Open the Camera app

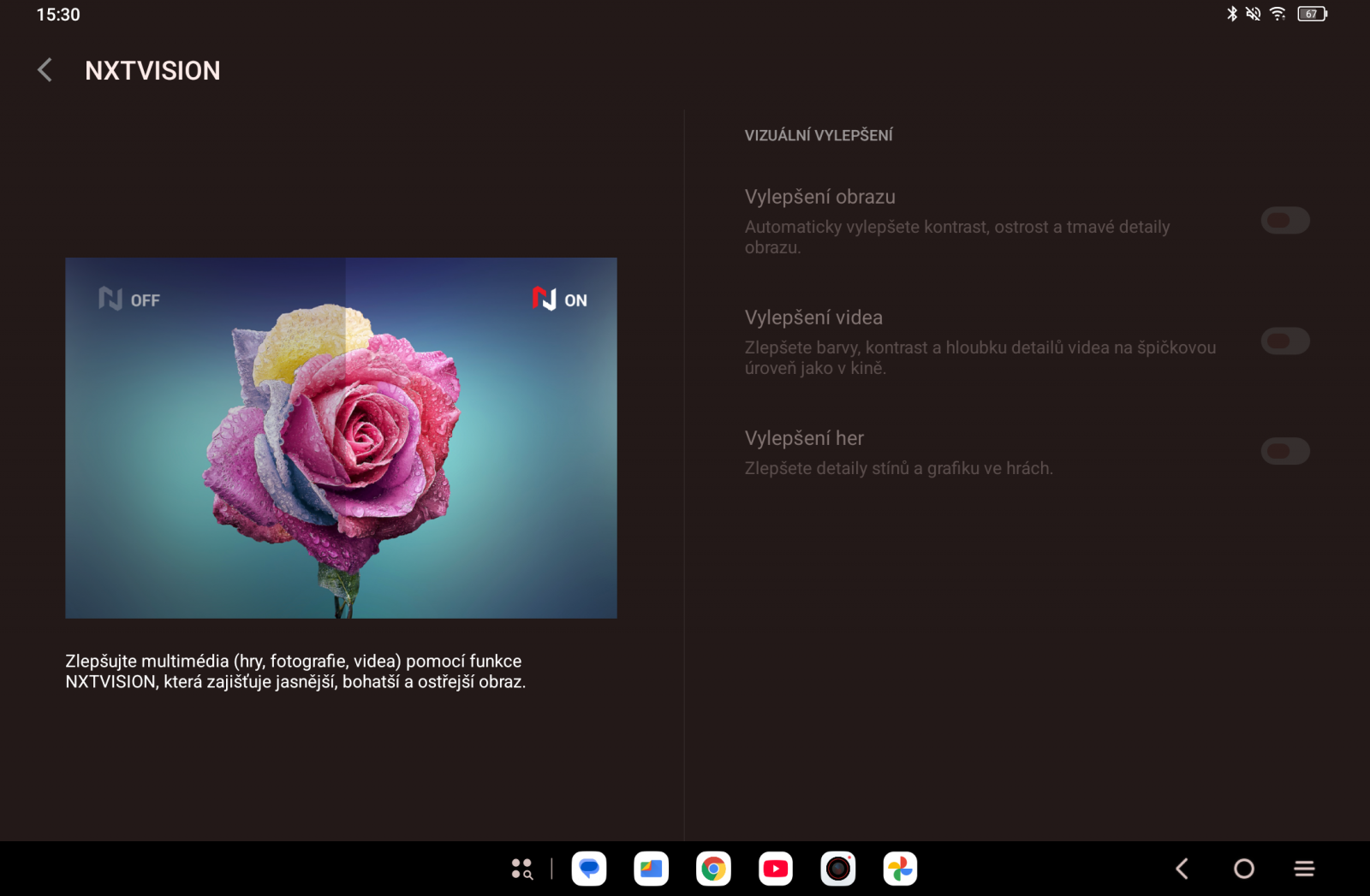tap(838, 869)
